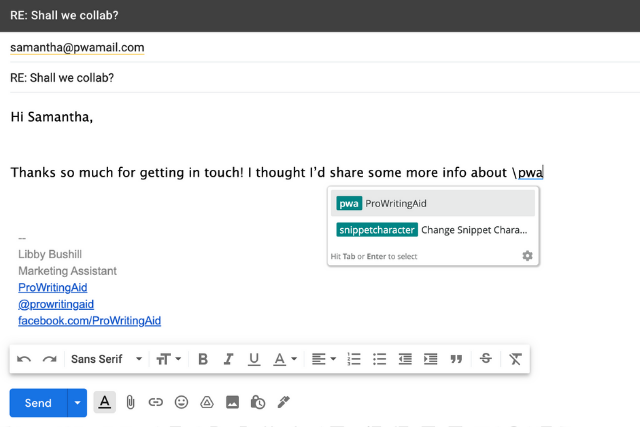The height and width of the screenshot is (427, 640).
Task: Select the snippetcharacter Change Snippet Character option
Action: click(x=433, y=230)
